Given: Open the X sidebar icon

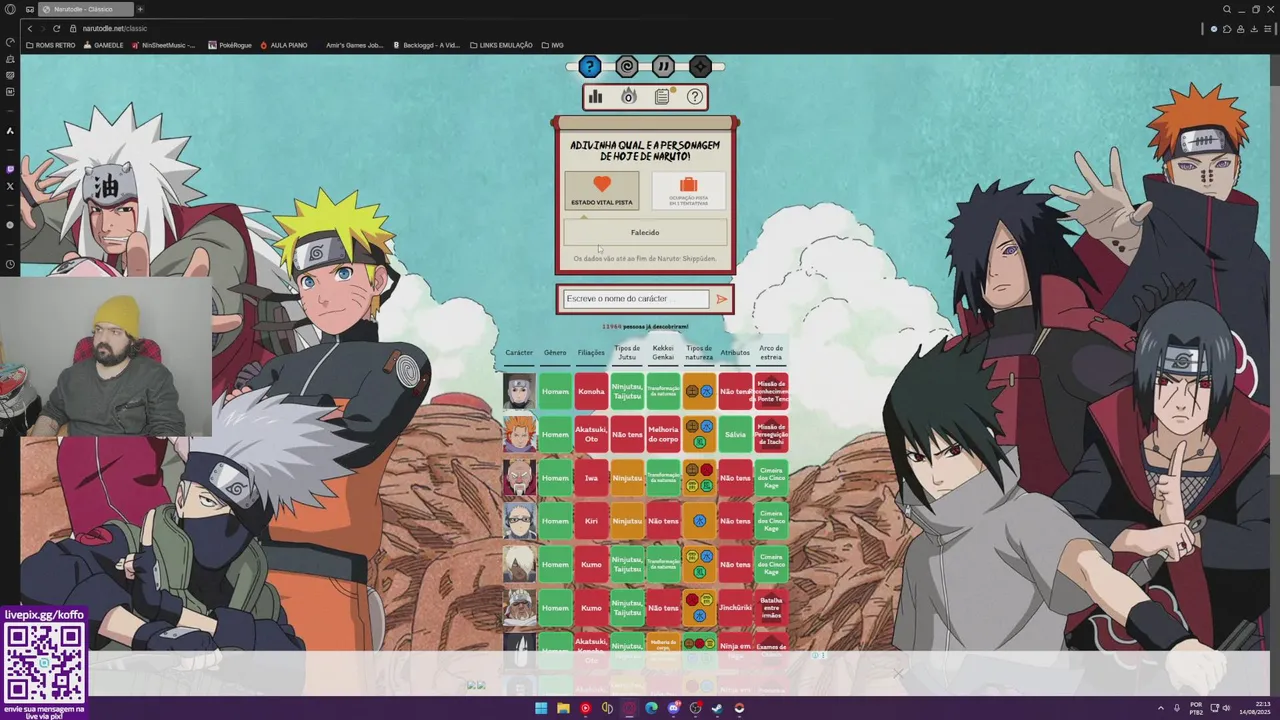Looking at the screenshot, I should click(10, 186).
